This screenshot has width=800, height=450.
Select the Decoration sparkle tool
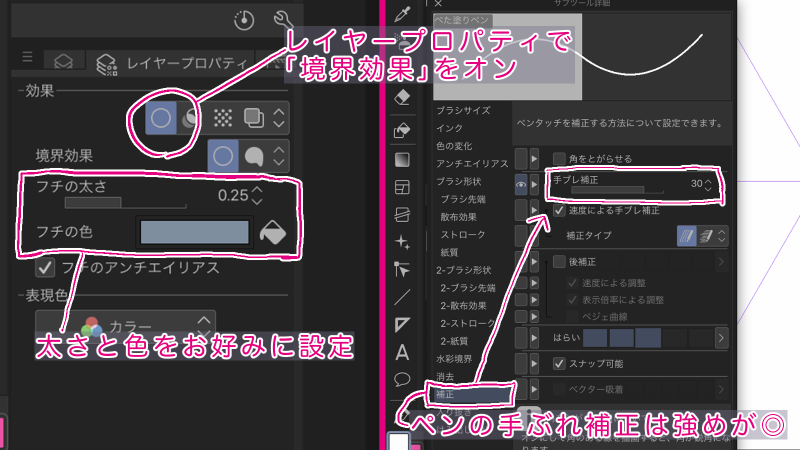pyautogui.click(x=402, y=242)
